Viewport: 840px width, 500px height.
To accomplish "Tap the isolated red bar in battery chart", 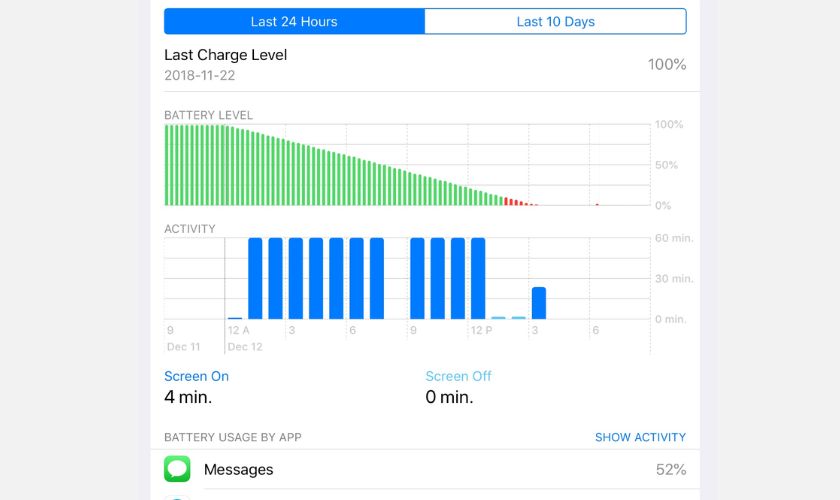I will click(597, 204).
